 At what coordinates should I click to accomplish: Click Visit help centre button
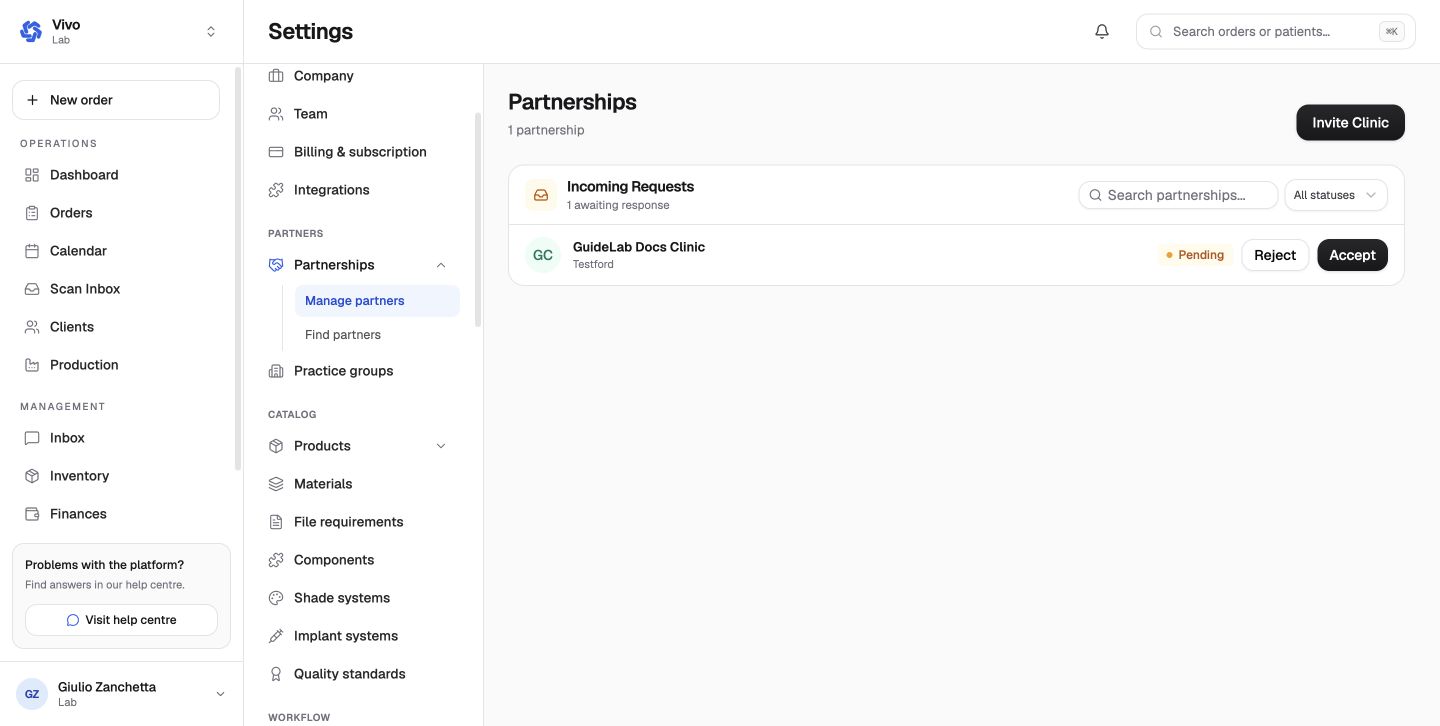[121, 620]
